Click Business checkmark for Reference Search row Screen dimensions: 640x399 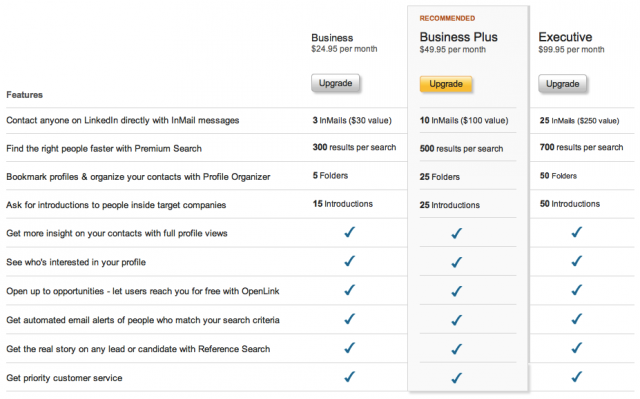pos(349,348)
